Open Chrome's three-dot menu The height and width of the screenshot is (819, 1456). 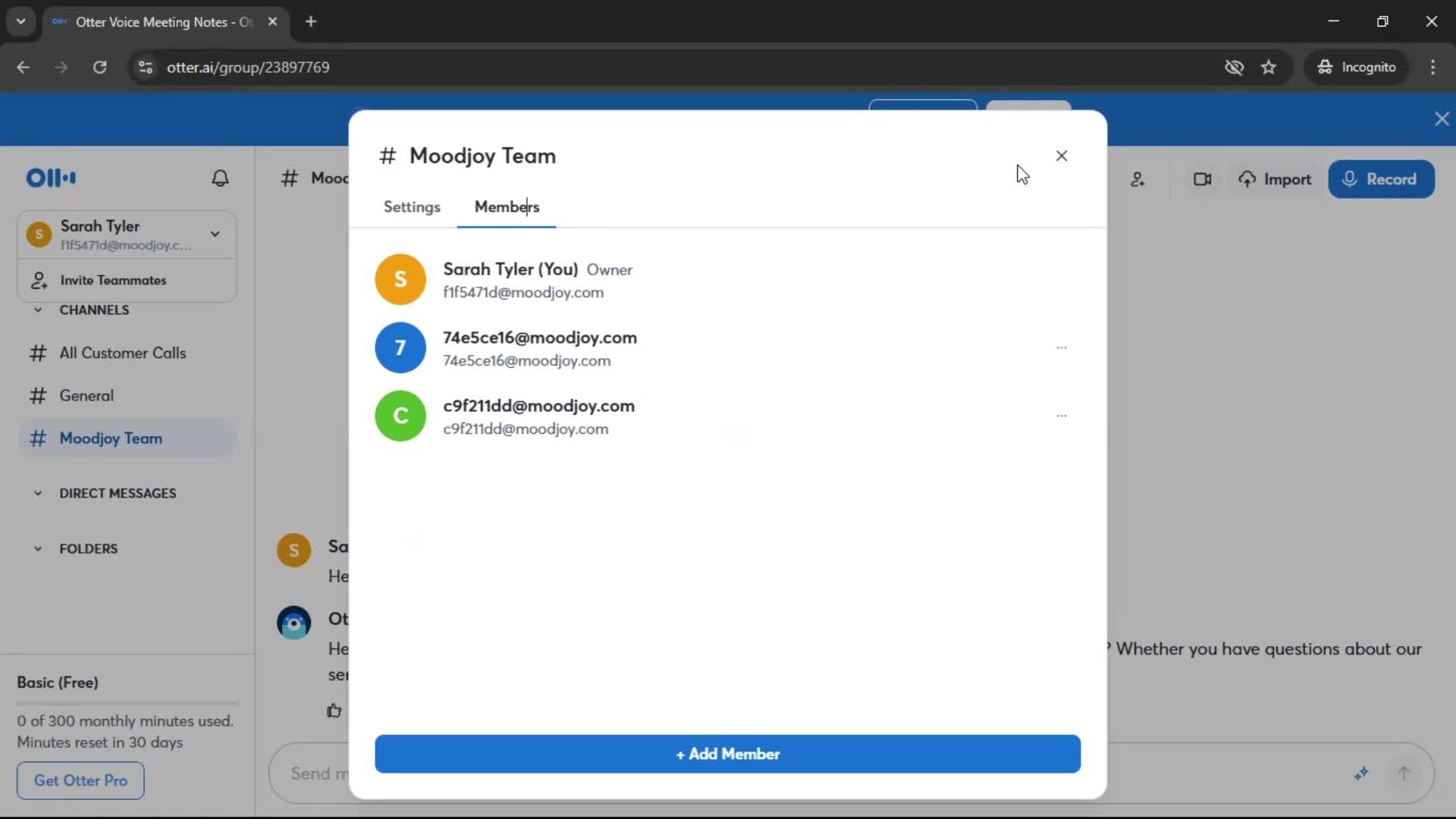[x=1432, y=67]
